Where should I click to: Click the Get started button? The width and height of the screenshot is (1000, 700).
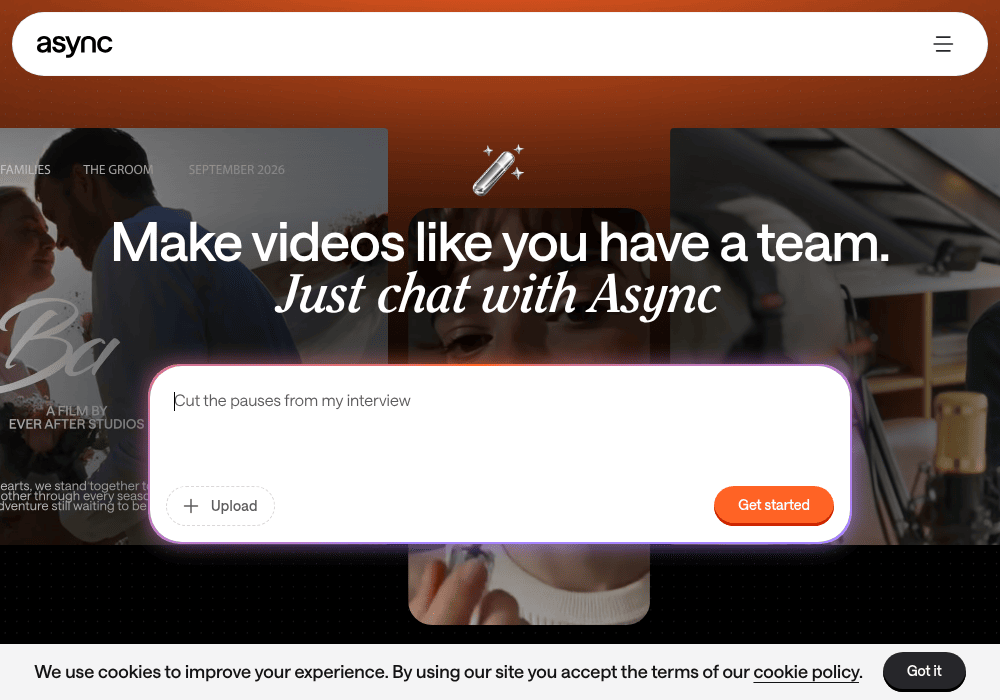774,505
